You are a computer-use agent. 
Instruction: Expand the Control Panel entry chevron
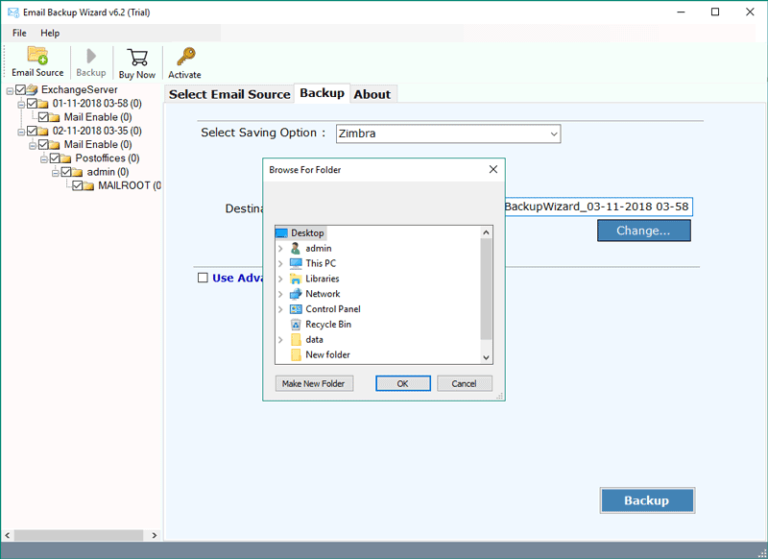point(281,309)
